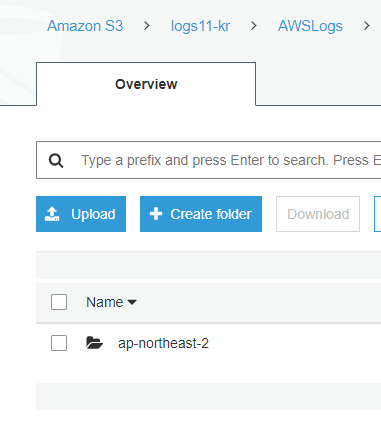The height and width of the screenshot is (432, 381).
Task: Sort by the Name column dropdown arrow
Action: click(132, 302)
